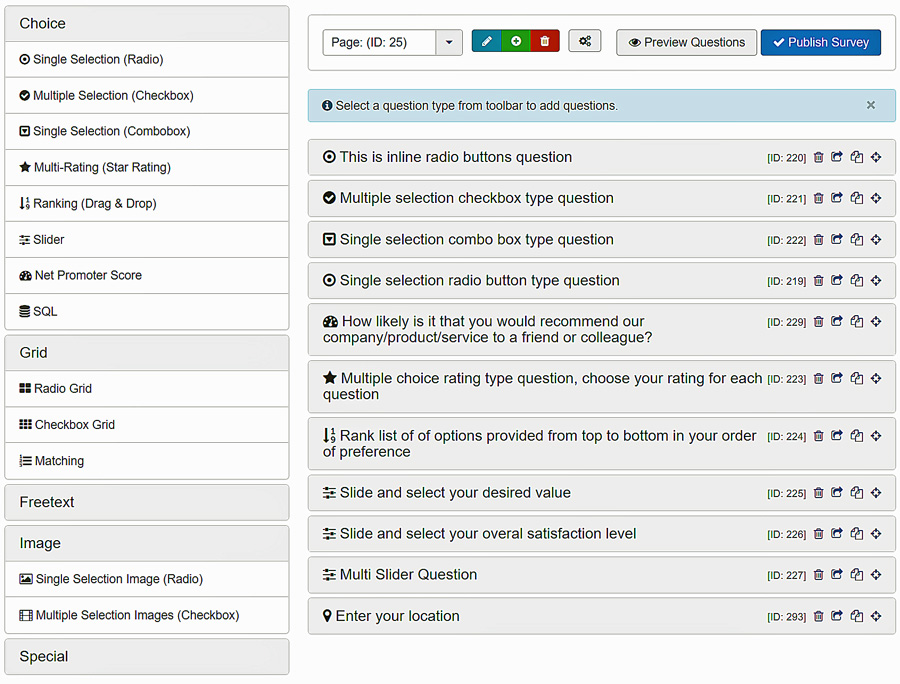Click the blue pencil edit page icon
The image size is (900, 684).
(x=486, y=41)
